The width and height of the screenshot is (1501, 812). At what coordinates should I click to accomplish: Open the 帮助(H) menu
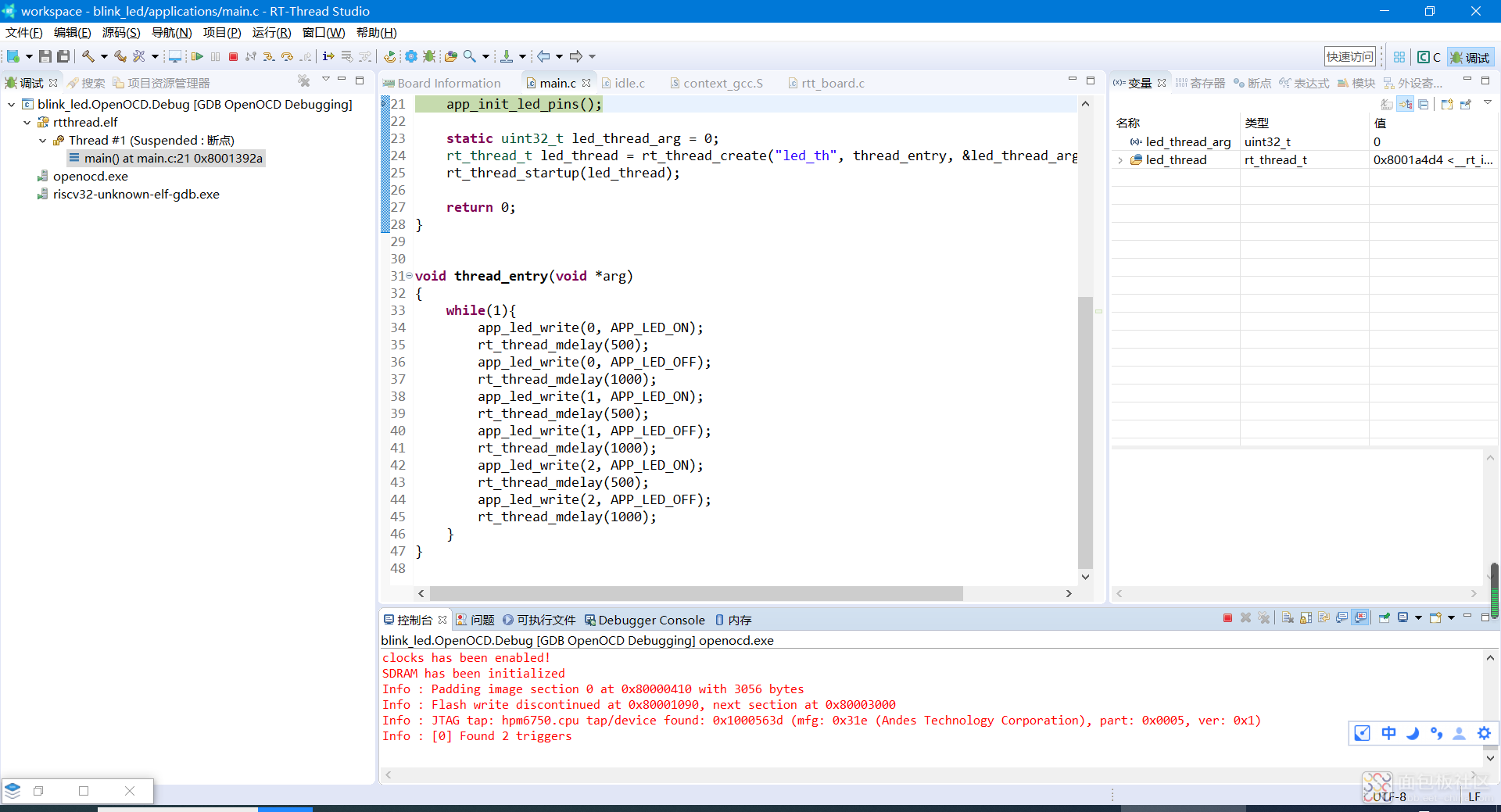tap(376, 32)
